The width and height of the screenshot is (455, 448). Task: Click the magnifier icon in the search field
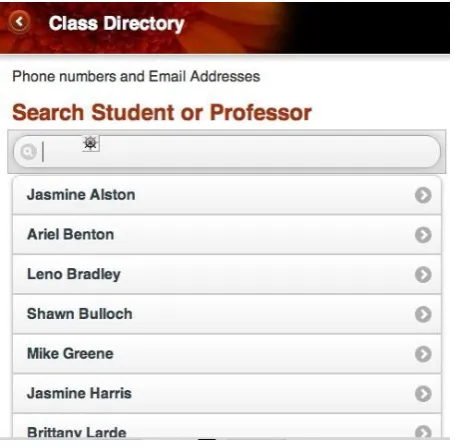28,152
